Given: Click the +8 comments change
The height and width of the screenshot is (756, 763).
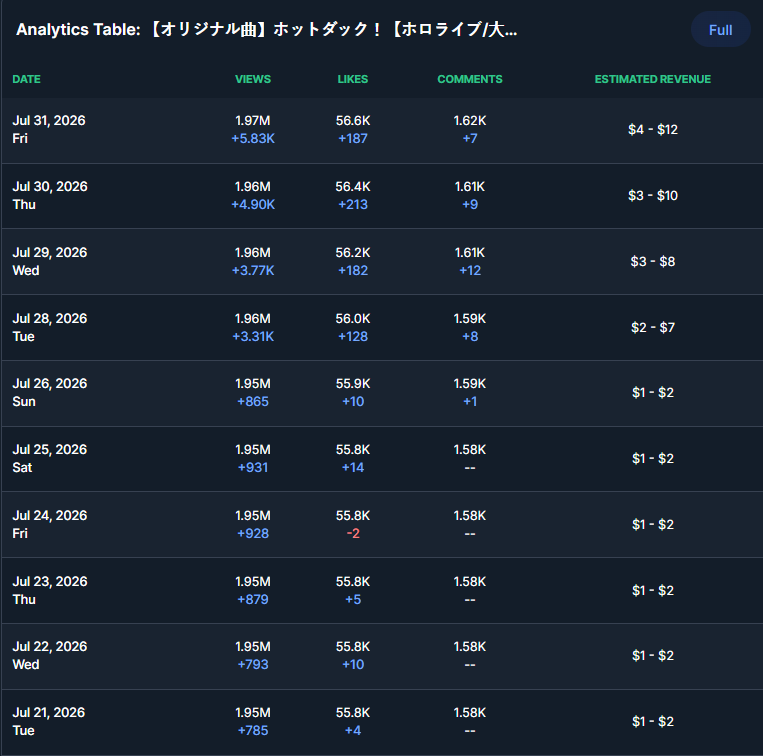Looking at the screenshot, I should (470, 337).
